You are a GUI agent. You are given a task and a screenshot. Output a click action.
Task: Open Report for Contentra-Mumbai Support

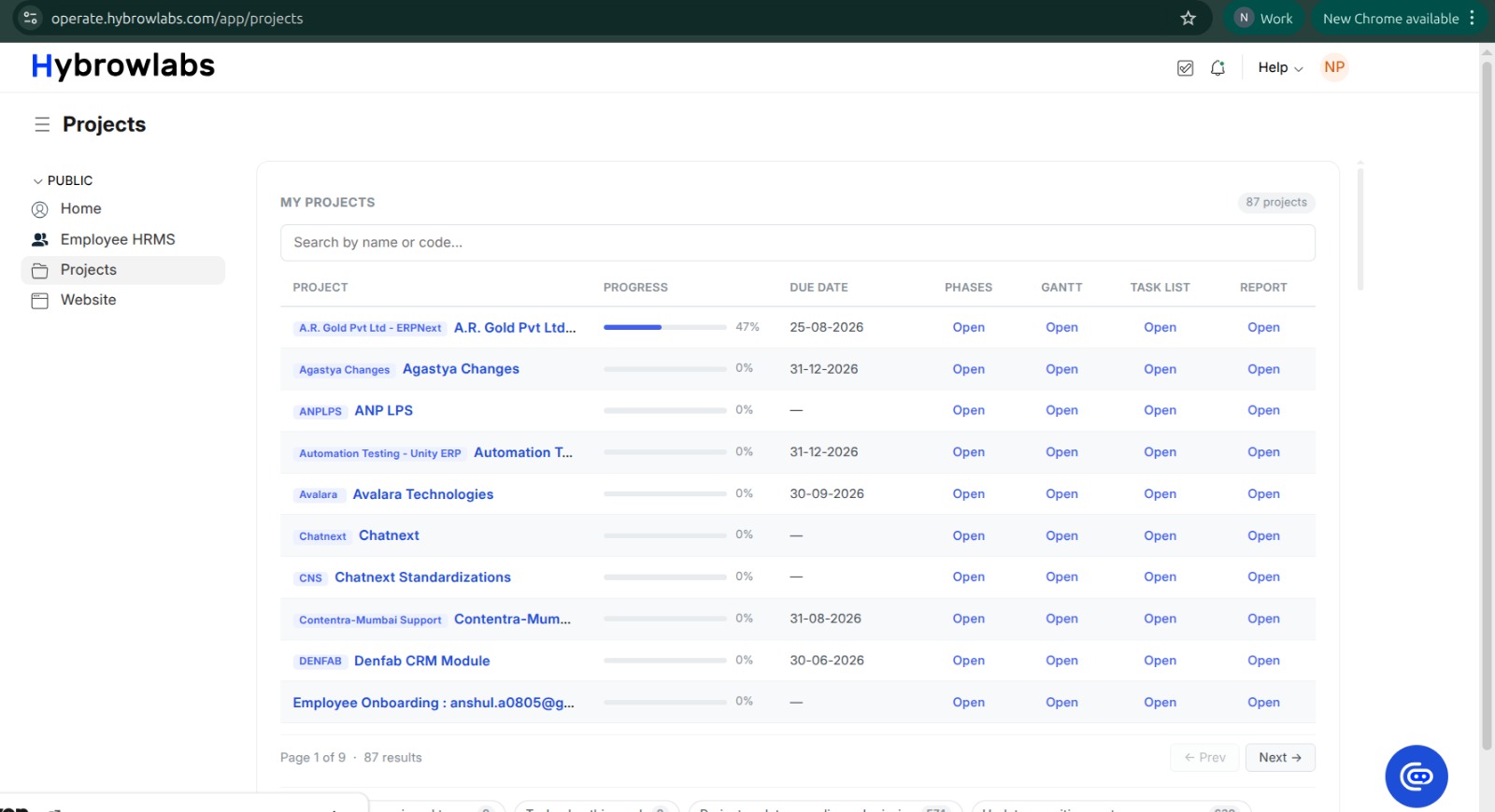[x=1263, y=619]
